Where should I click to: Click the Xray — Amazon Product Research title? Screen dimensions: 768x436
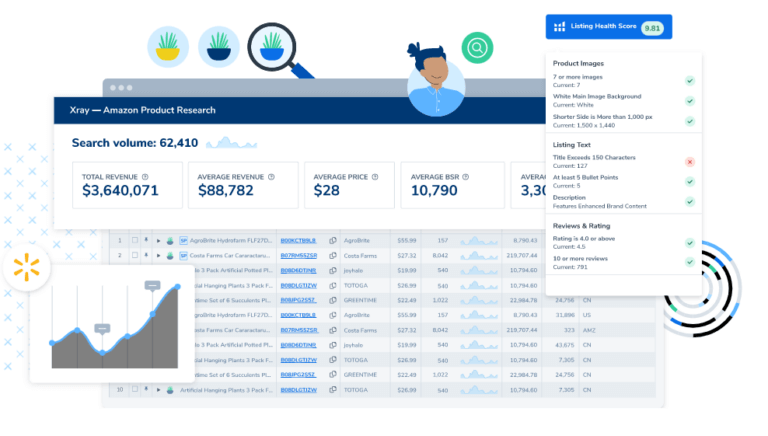coord(143,110)
